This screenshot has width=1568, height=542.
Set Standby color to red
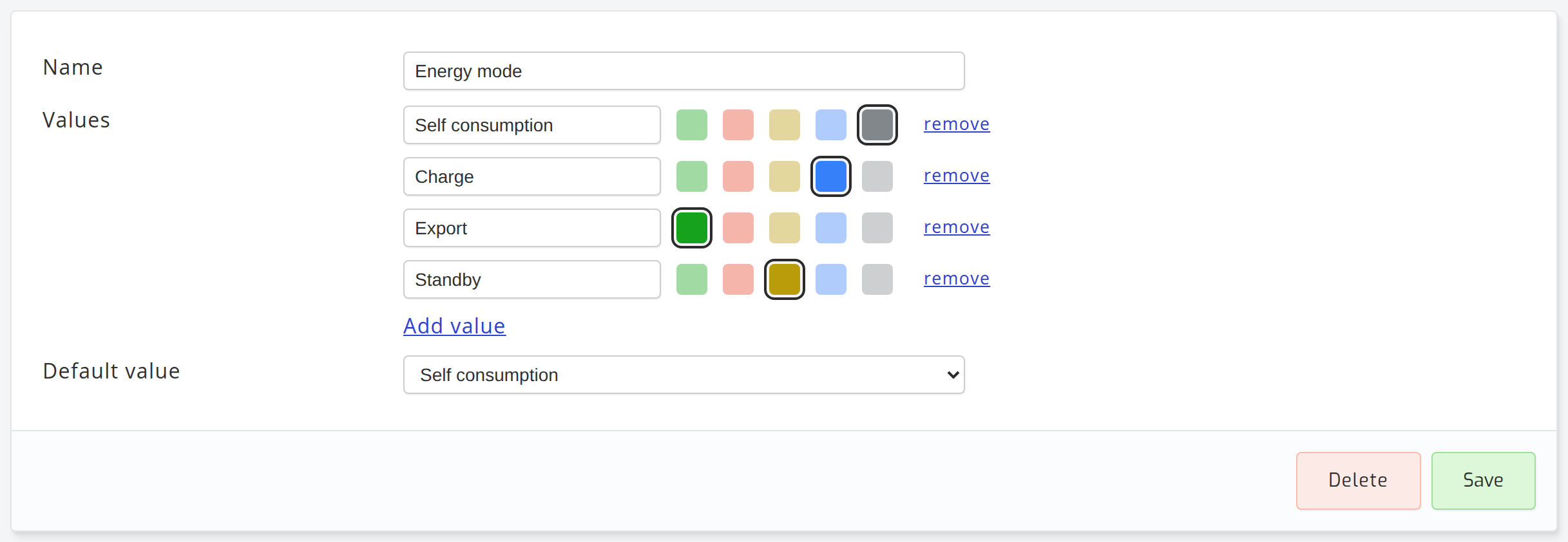click(738, 279)
